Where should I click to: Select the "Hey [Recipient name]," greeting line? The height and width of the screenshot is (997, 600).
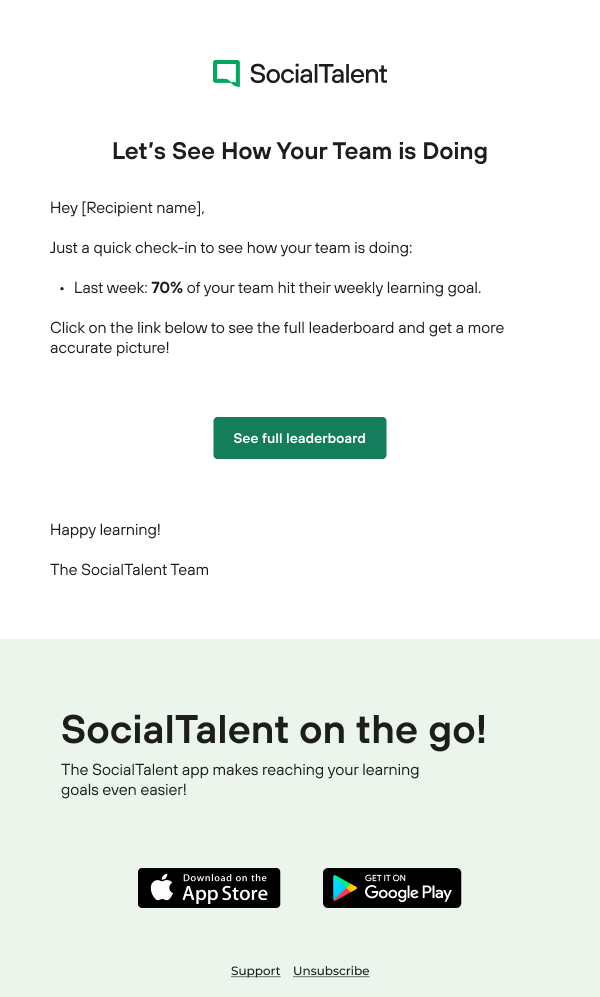click(x=127, y=208)
